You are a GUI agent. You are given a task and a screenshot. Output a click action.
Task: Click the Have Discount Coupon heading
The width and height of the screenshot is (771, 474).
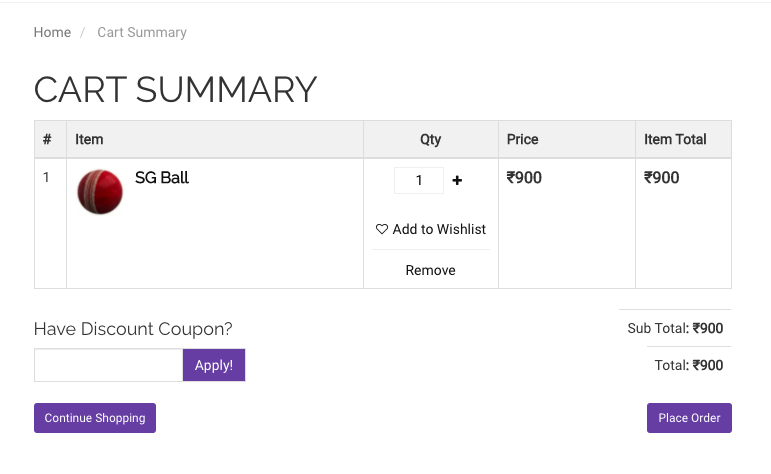(133, 328)
